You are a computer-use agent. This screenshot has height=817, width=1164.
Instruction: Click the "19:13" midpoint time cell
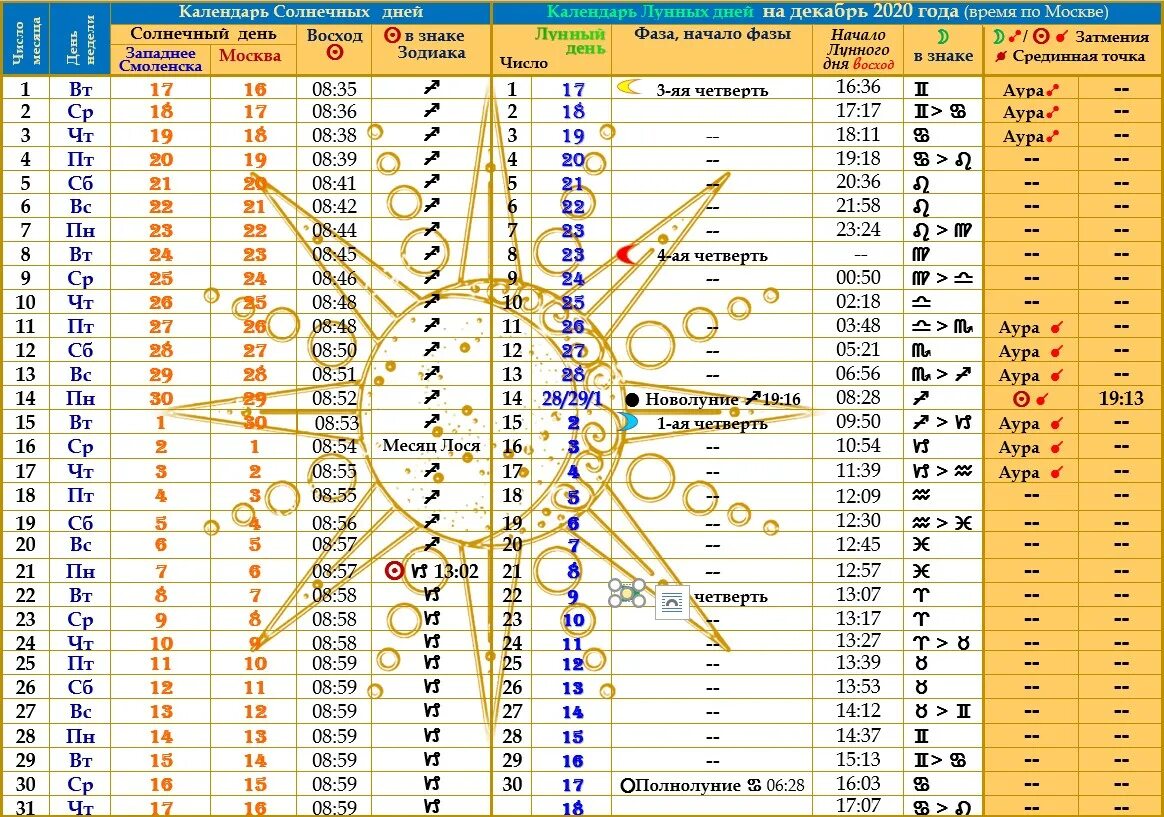tap(1120, 398)
